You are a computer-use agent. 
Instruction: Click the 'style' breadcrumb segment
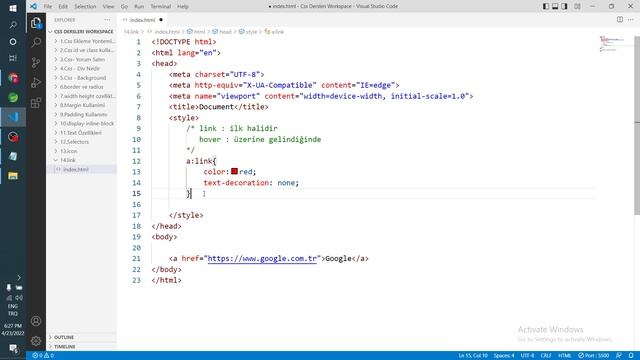click(x=248, y=31)
